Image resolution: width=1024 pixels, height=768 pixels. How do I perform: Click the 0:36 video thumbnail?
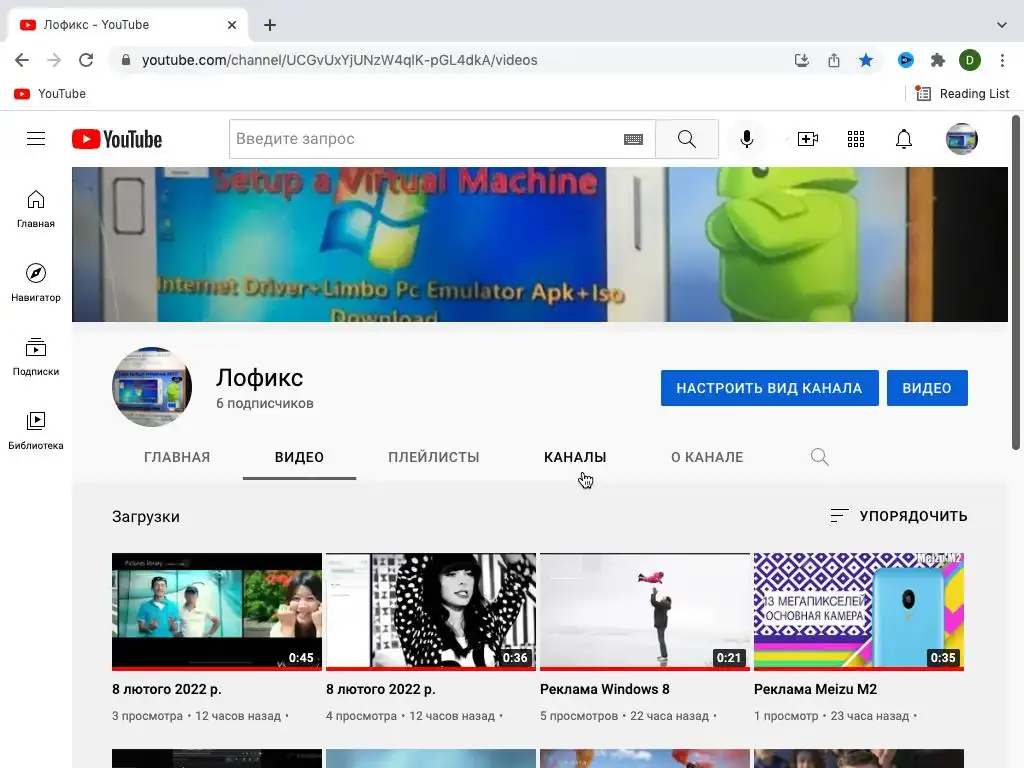[431, 612]
